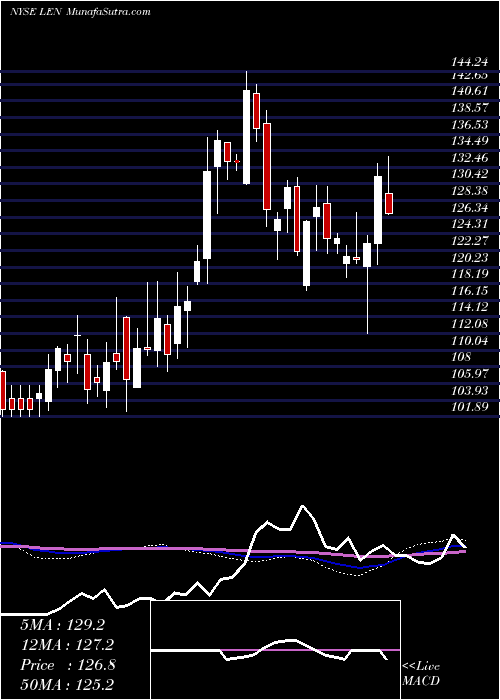
Task: Click the 132.46 price axis label
Action: (x=469, y=158)
